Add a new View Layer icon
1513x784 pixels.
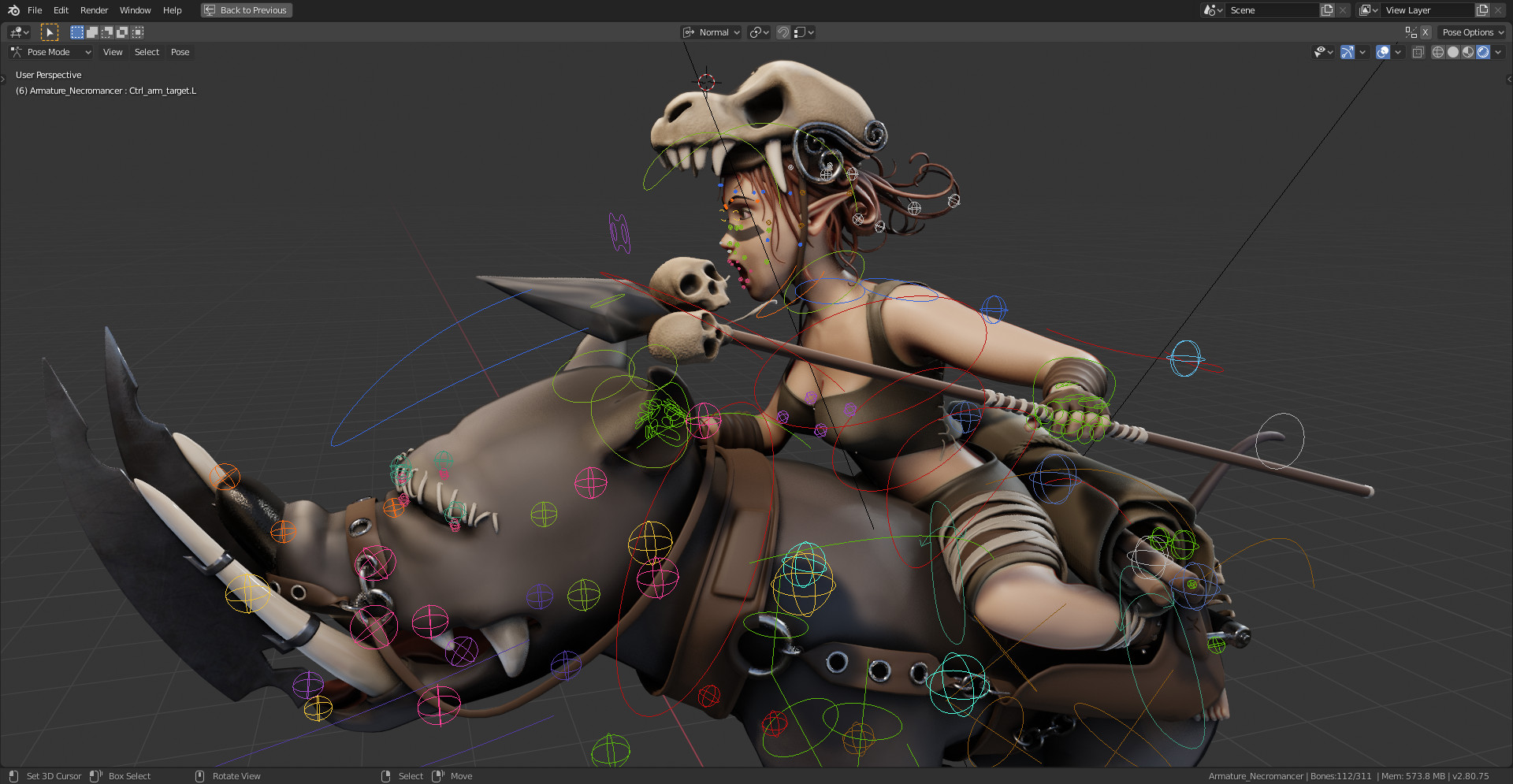(x=1482, y=10)
